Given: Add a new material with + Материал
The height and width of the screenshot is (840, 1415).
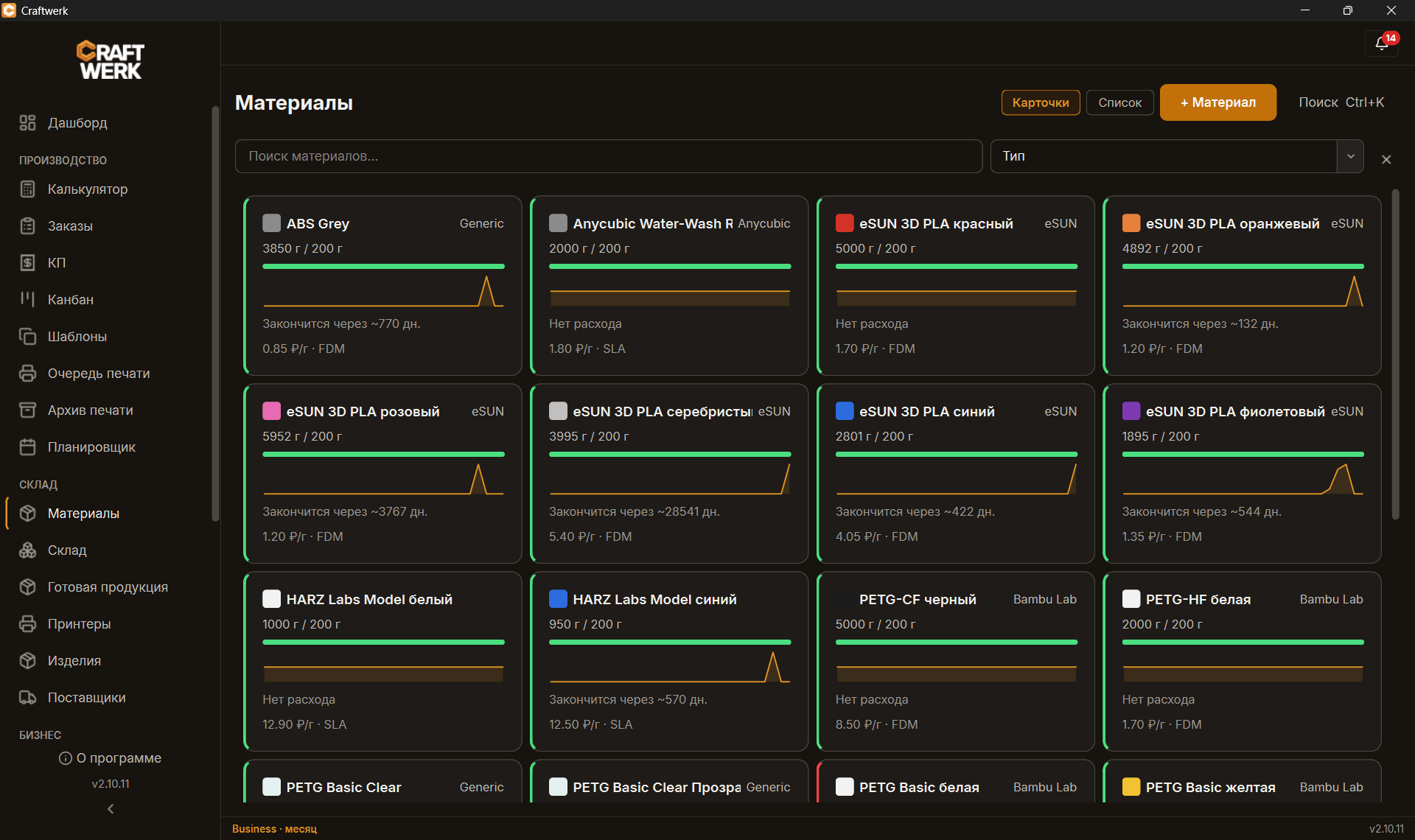Looking at the screenshot, I should 1218,102.
